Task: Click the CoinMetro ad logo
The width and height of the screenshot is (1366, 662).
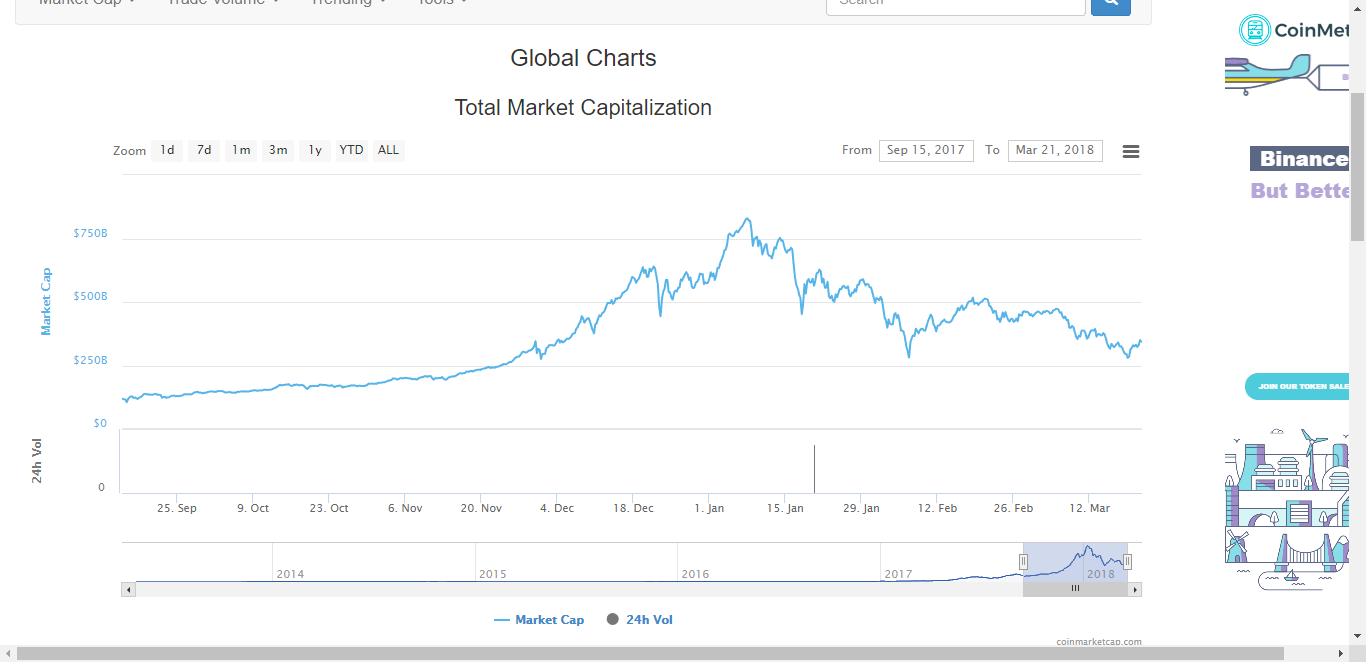Action: click(x=1295, y=30)
